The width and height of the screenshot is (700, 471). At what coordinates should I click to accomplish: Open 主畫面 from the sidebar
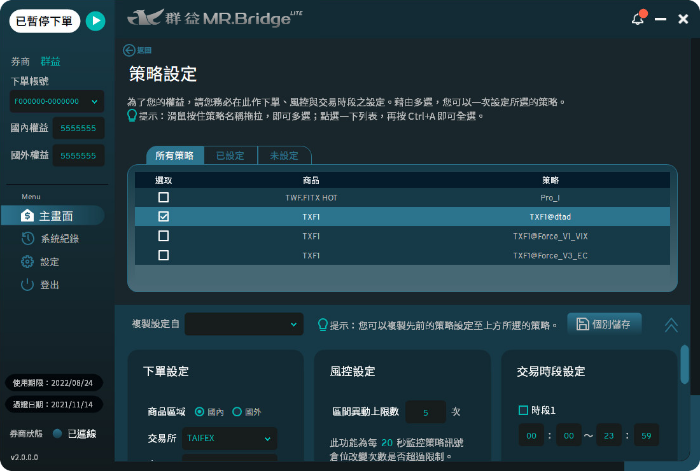pyautogui.click(x=54, y=215)
